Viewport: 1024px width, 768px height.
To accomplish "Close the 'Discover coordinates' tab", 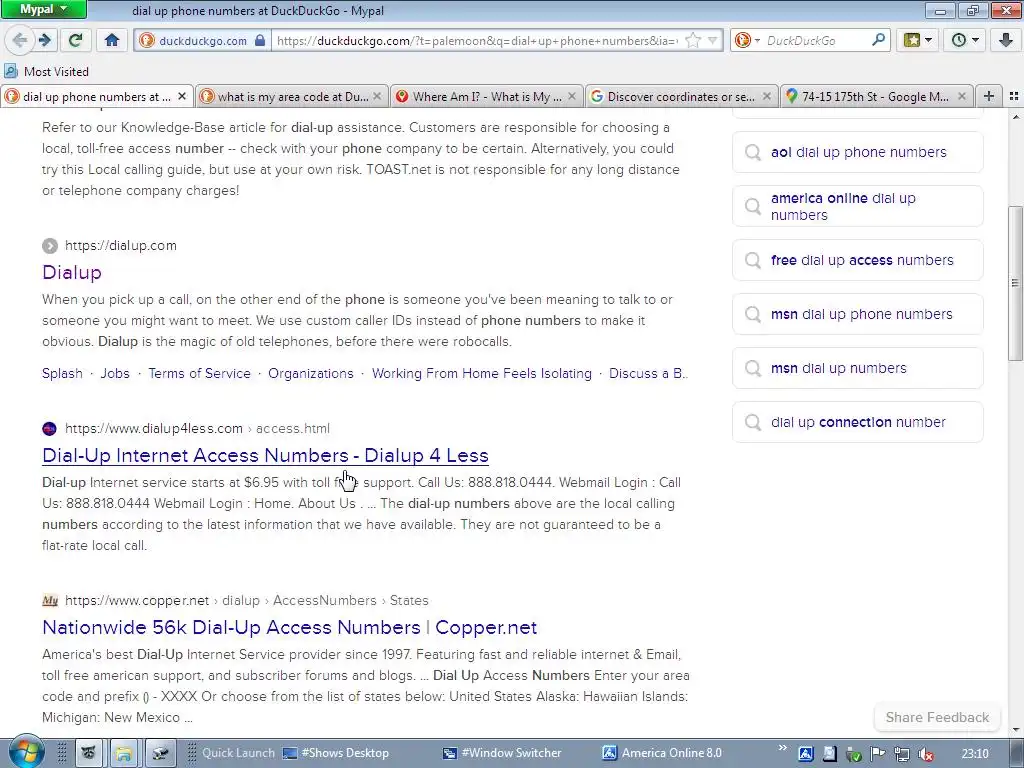I will pos(767,97).
